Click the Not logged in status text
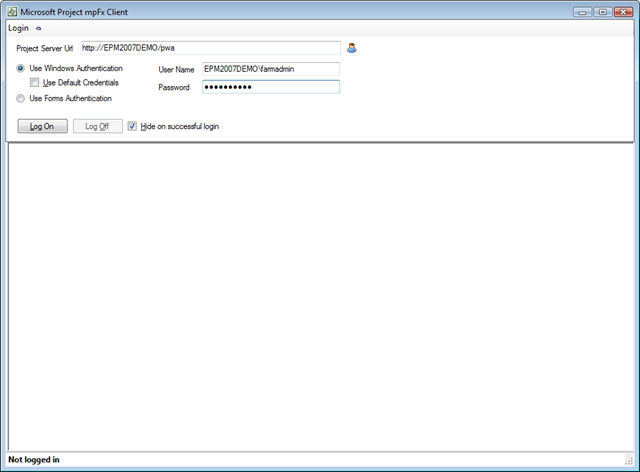This screenshot has width=640, height=472. click(x=34, y=460)
